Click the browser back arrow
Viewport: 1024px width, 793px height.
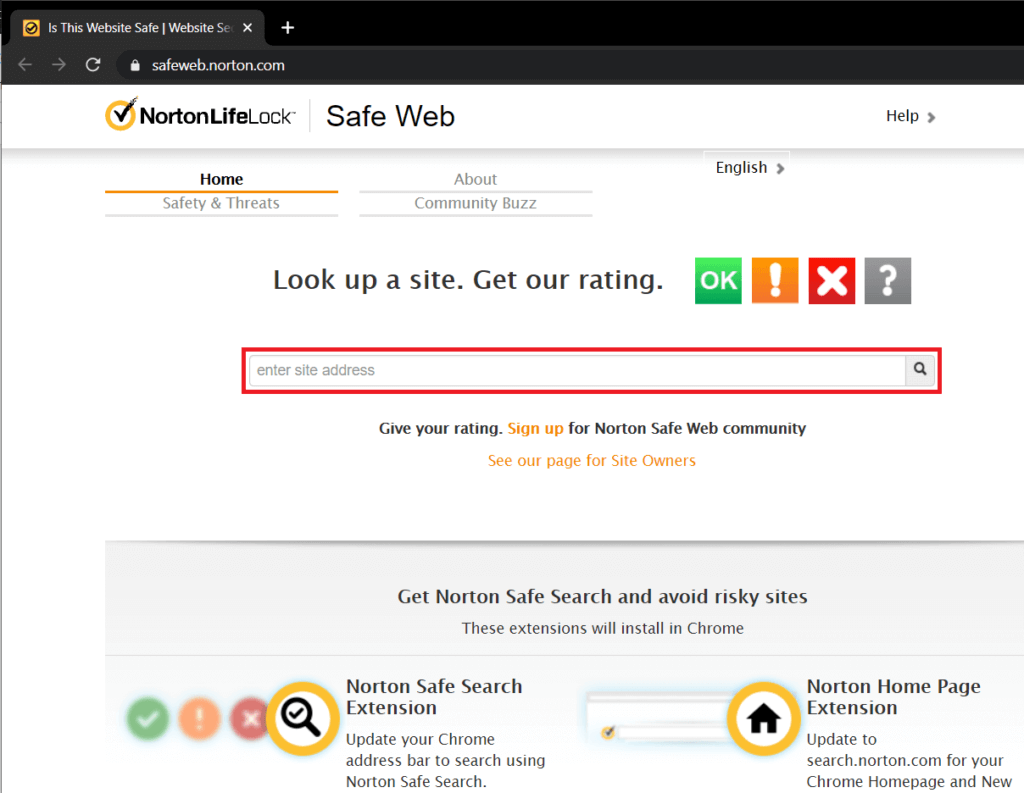click(25, 65)
